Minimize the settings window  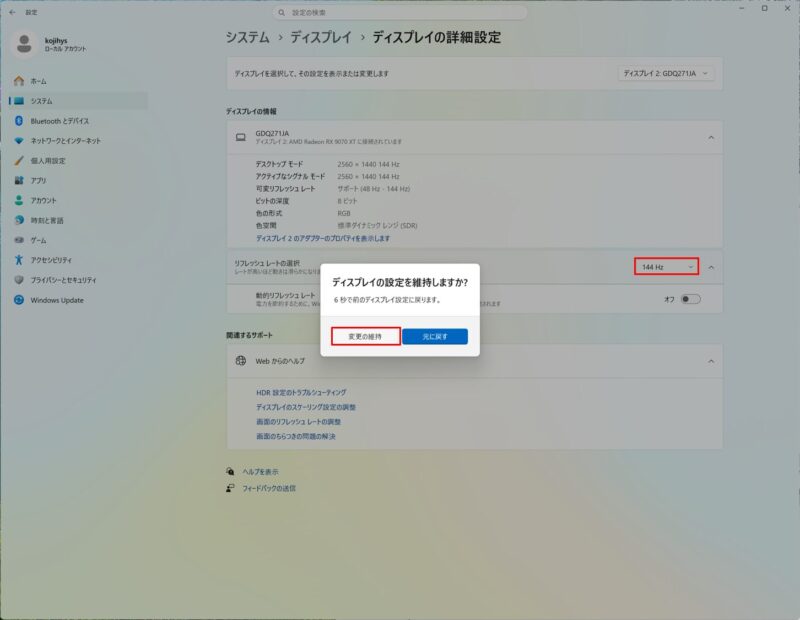pos(741,9)
